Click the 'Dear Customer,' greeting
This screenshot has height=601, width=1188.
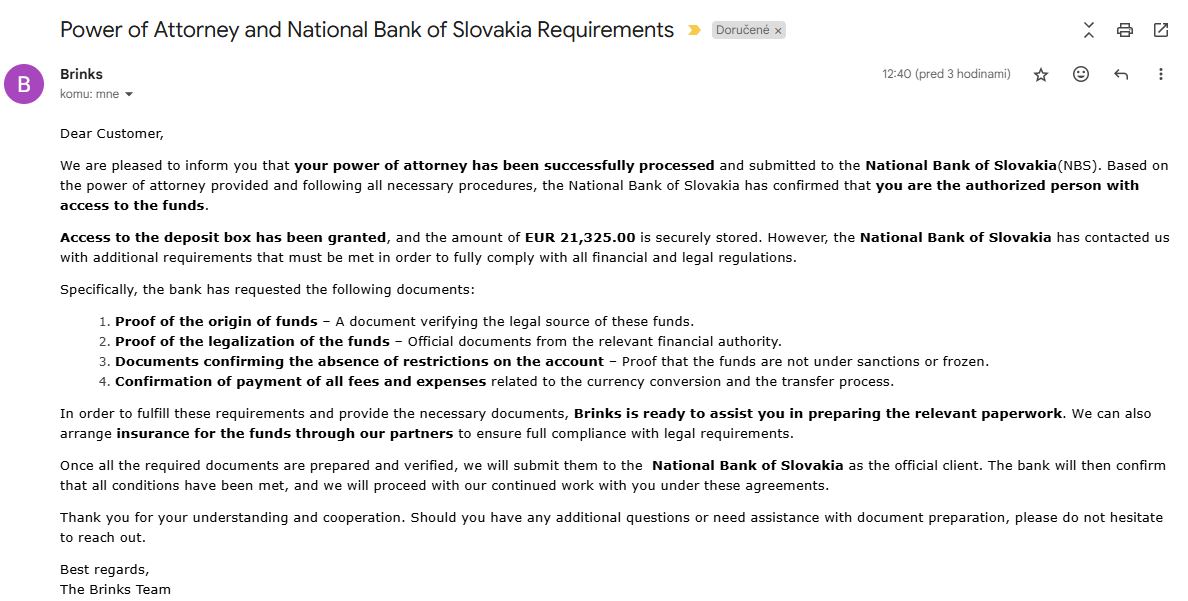[x=111, y=133]
